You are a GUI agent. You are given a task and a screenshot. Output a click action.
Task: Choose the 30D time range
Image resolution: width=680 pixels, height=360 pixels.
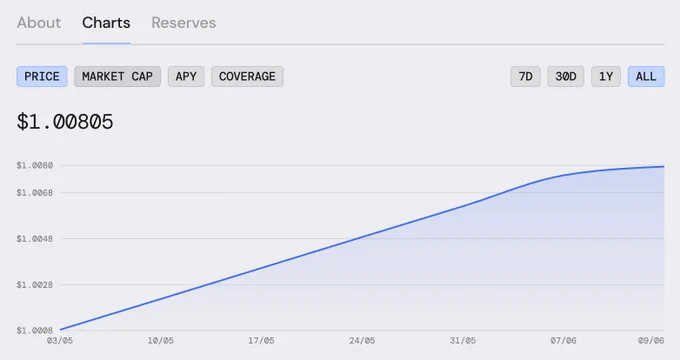tap(566, 76)
